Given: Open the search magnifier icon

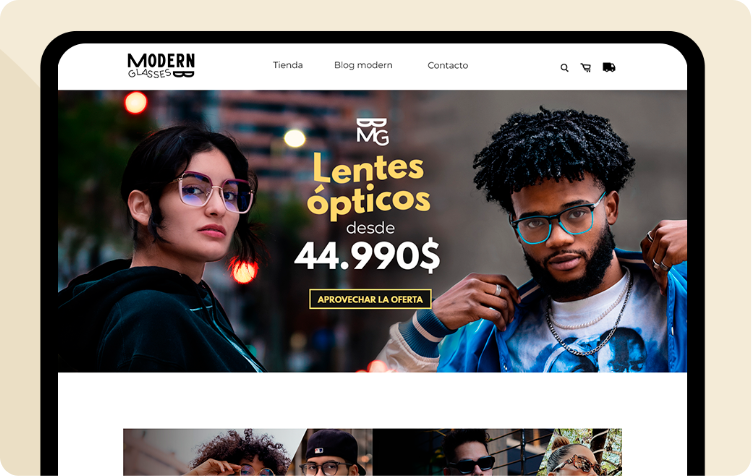Looking at the screenshot, I should (x=564, y=68).
